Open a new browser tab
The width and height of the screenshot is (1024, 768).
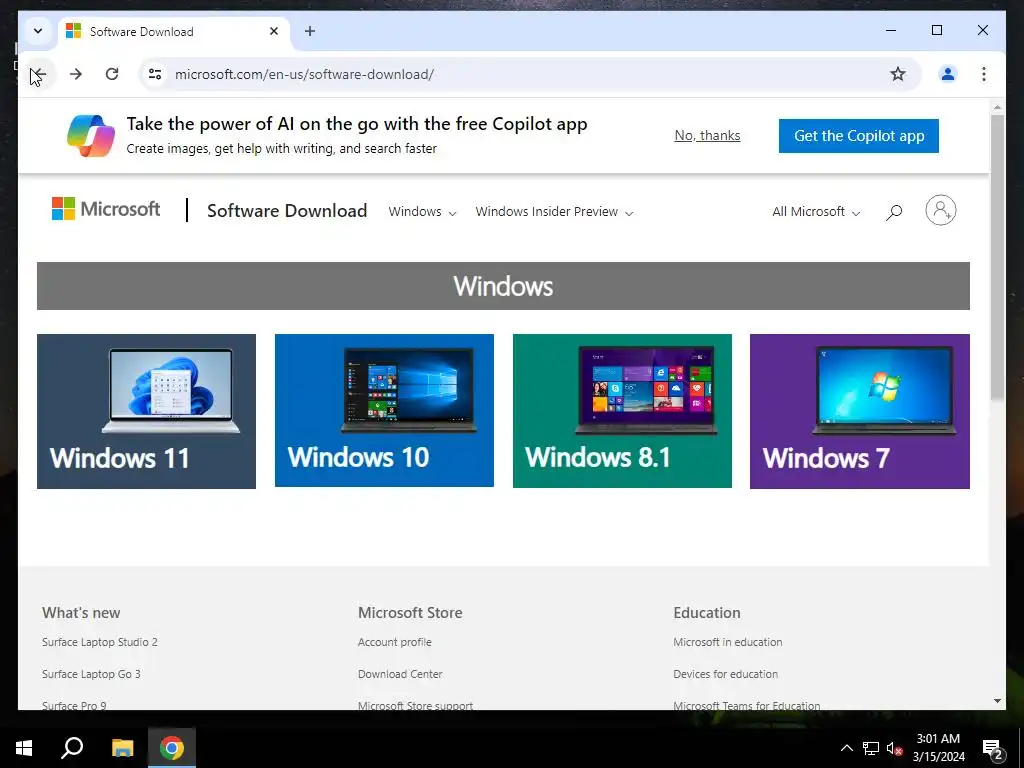coord(310,31)
